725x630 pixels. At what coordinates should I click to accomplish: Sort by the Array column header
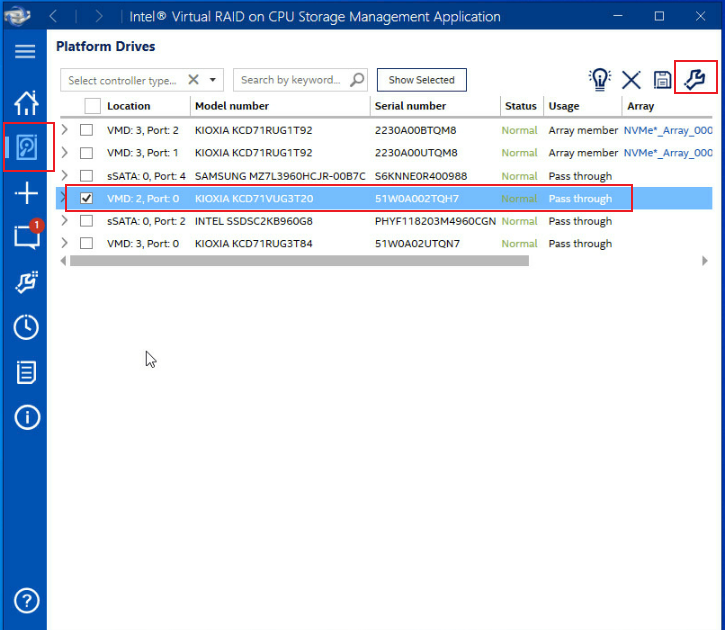(x=640, y=106)
